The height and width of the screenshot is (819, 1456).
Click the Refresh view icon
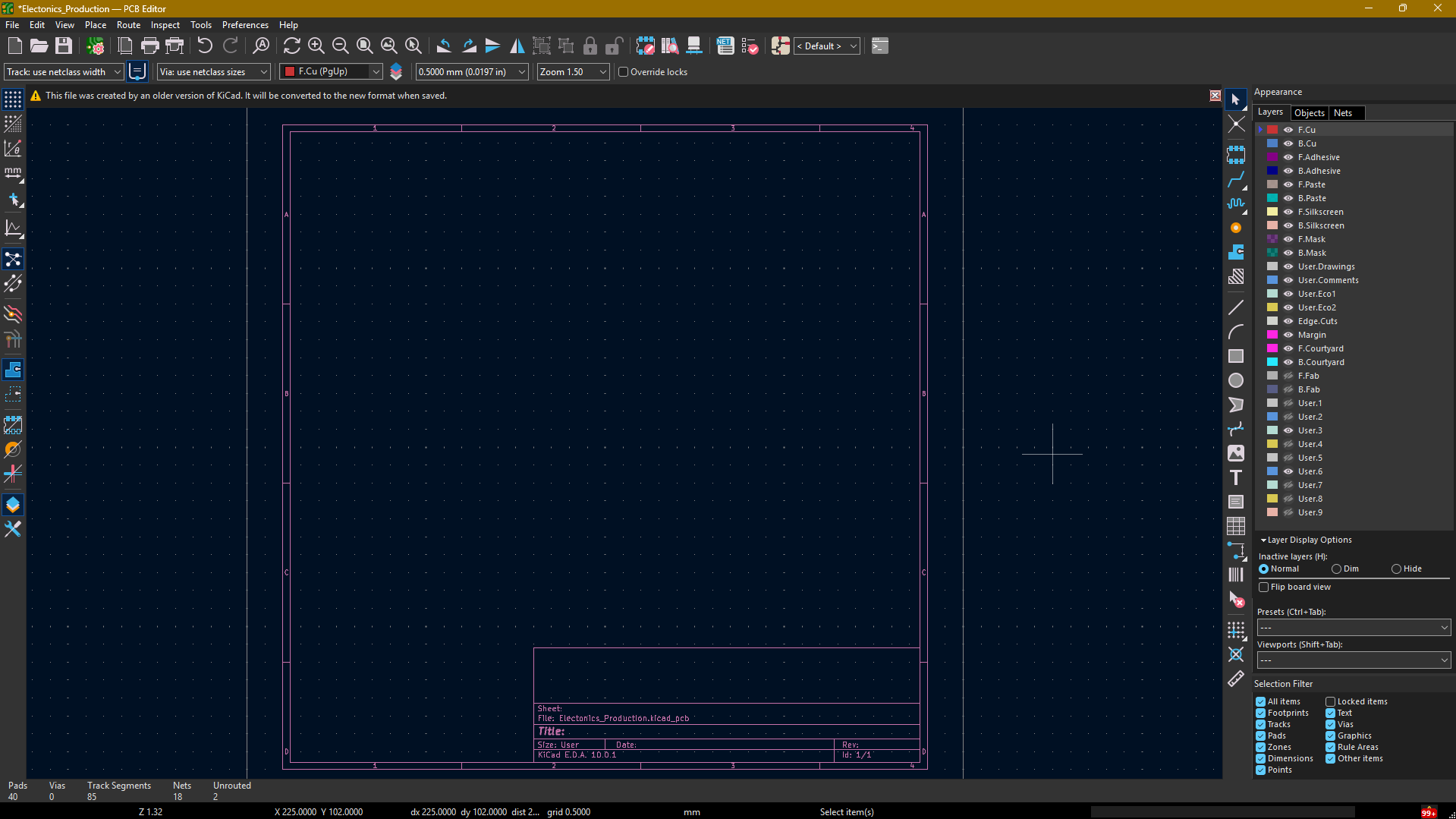[291, 46]
